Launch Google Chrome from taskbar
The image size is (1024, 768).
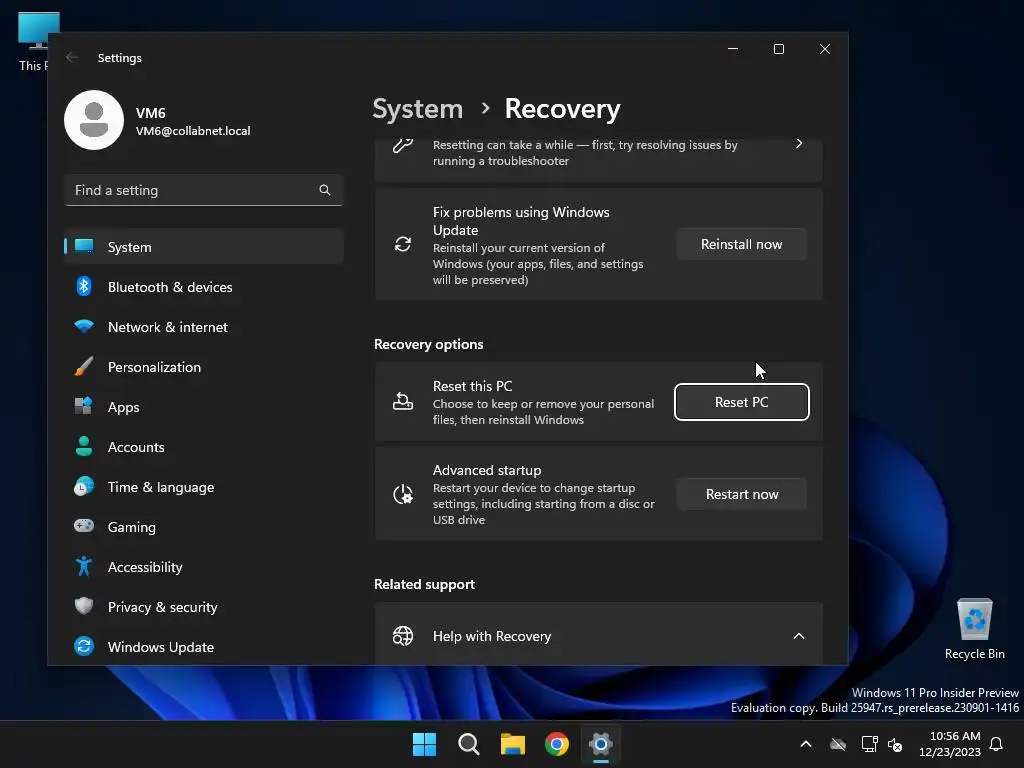pos(557,744)
